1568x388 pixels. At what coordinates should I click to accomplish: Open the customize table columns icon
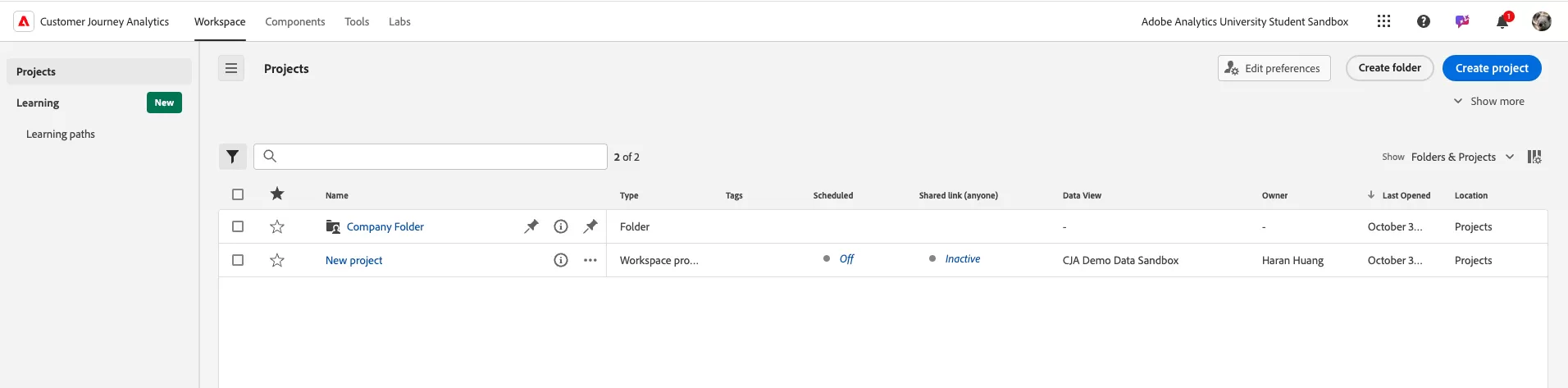coord(1534,157)
